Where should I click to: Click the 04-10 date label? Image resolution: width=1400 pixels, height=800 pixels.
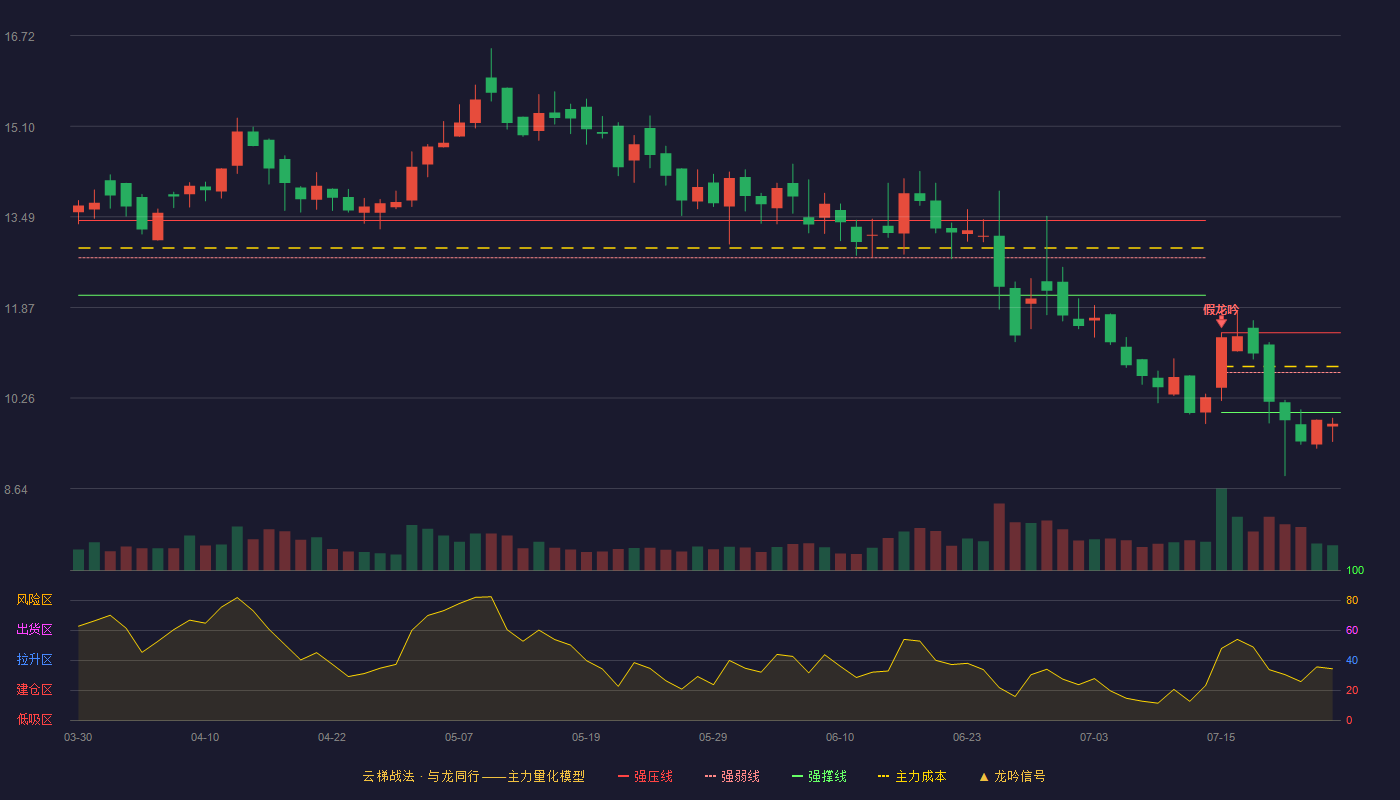tap(205, 737)
